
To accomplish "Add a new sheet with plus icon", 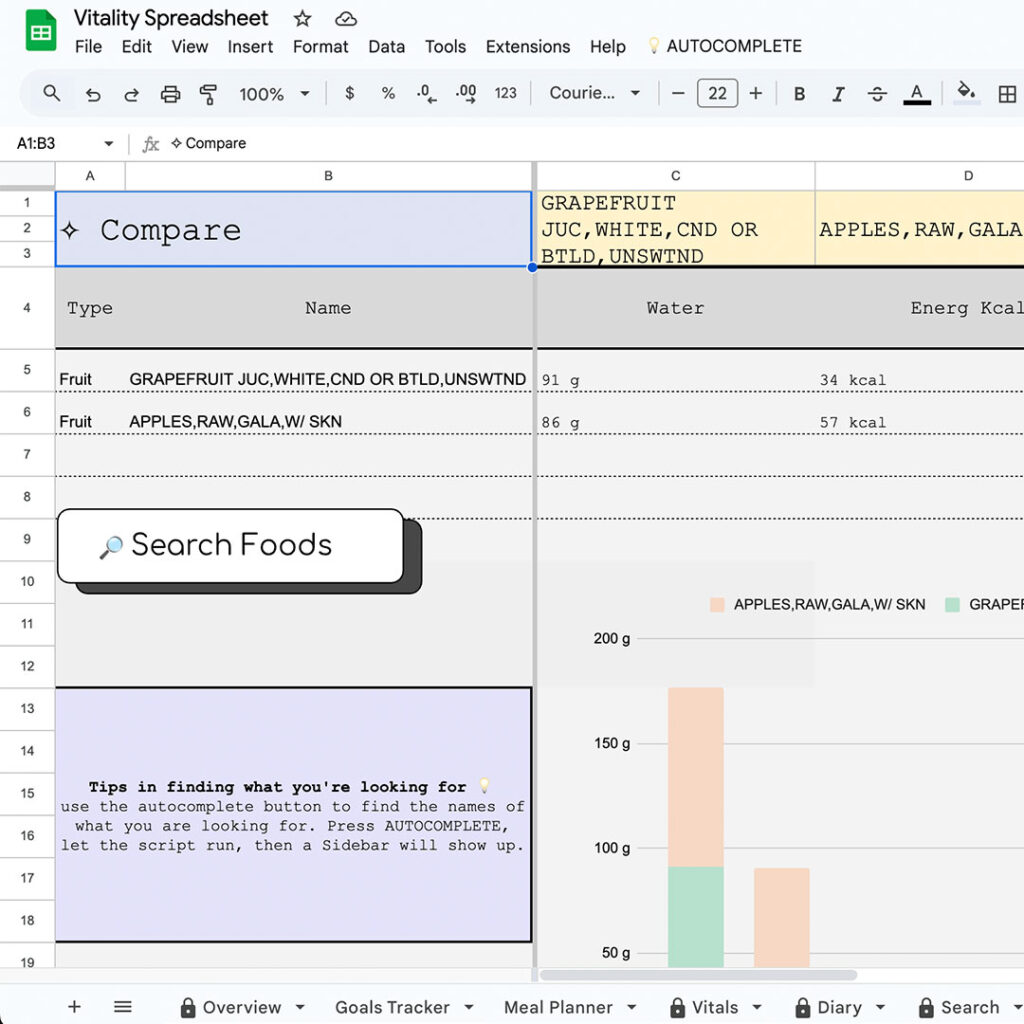I will (x=74, y=1006).
